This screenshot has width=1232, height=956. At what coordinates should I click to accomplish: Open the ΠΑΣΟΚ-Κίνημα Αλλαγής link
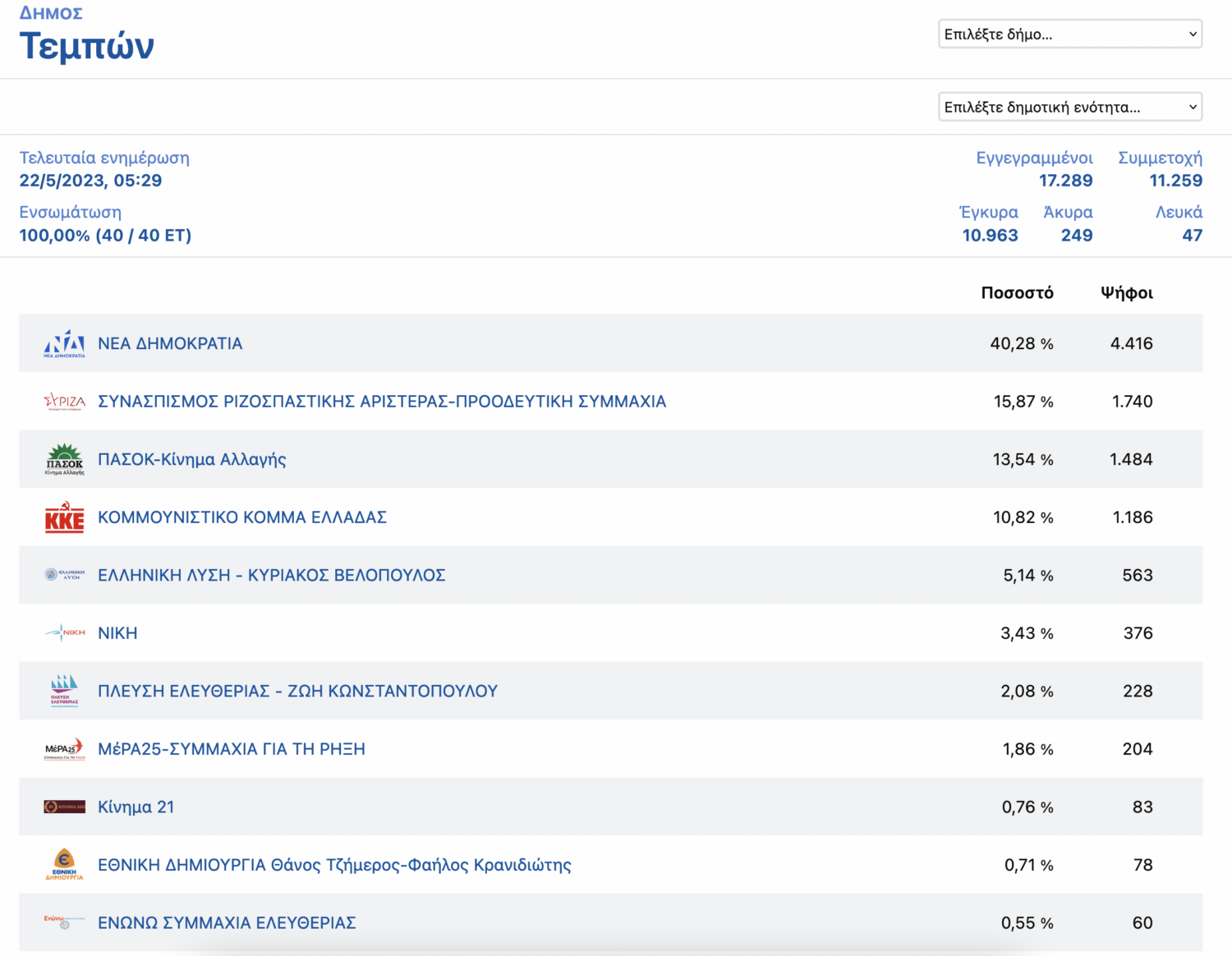pyautogui.click(x=192, y=459)
